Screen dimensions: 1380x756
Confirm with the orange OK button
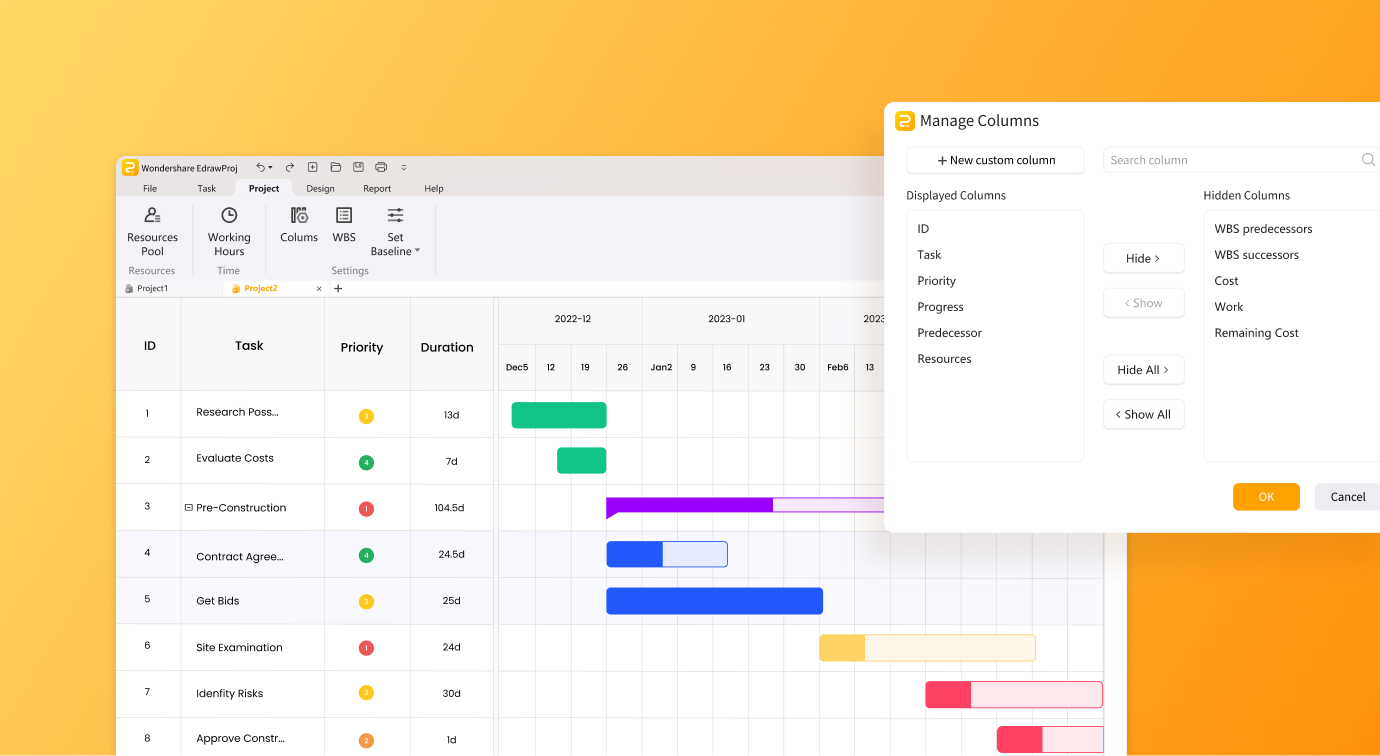1266,497
